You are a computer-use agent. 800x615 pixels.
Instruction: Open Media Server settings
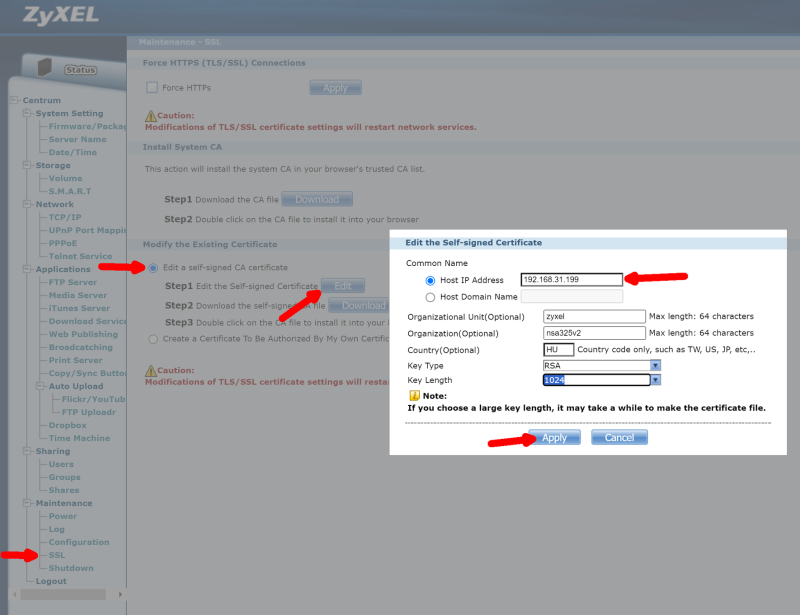pos(78,295)
